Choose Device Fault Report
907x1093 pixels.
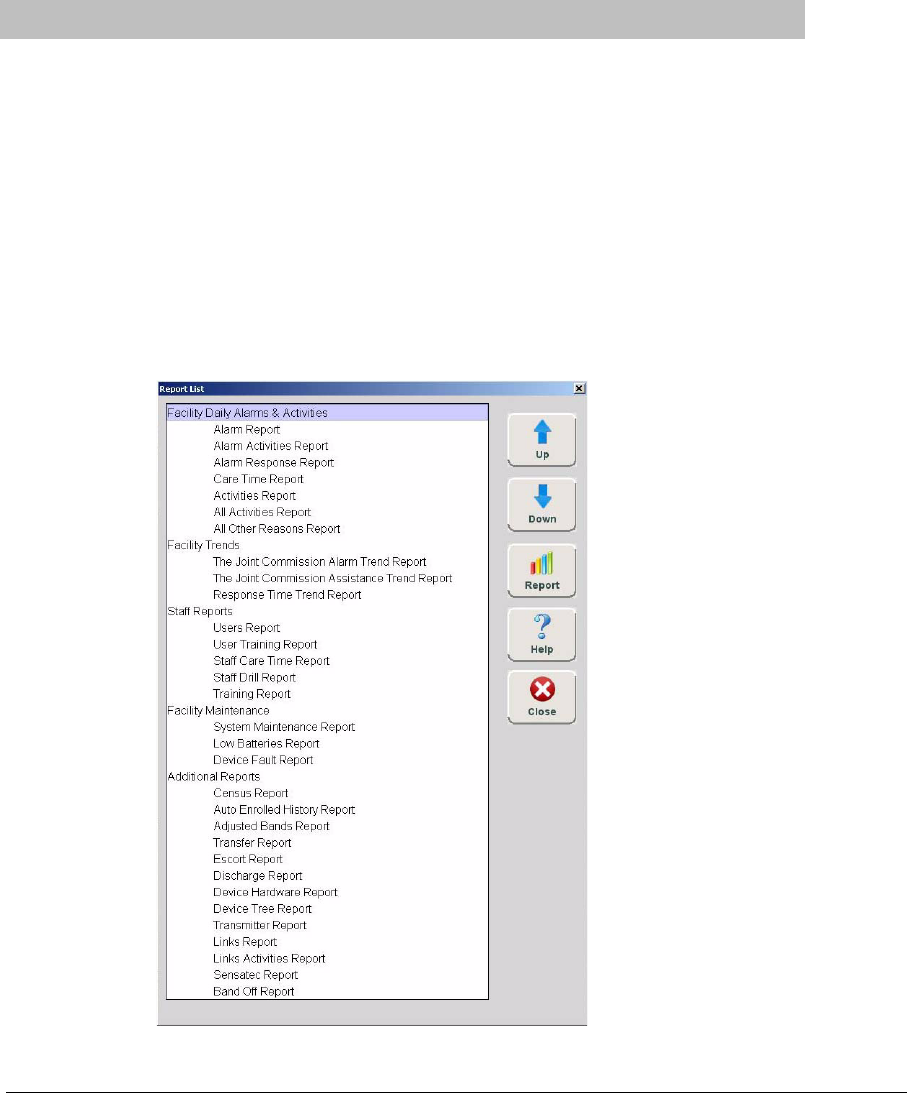263,760
